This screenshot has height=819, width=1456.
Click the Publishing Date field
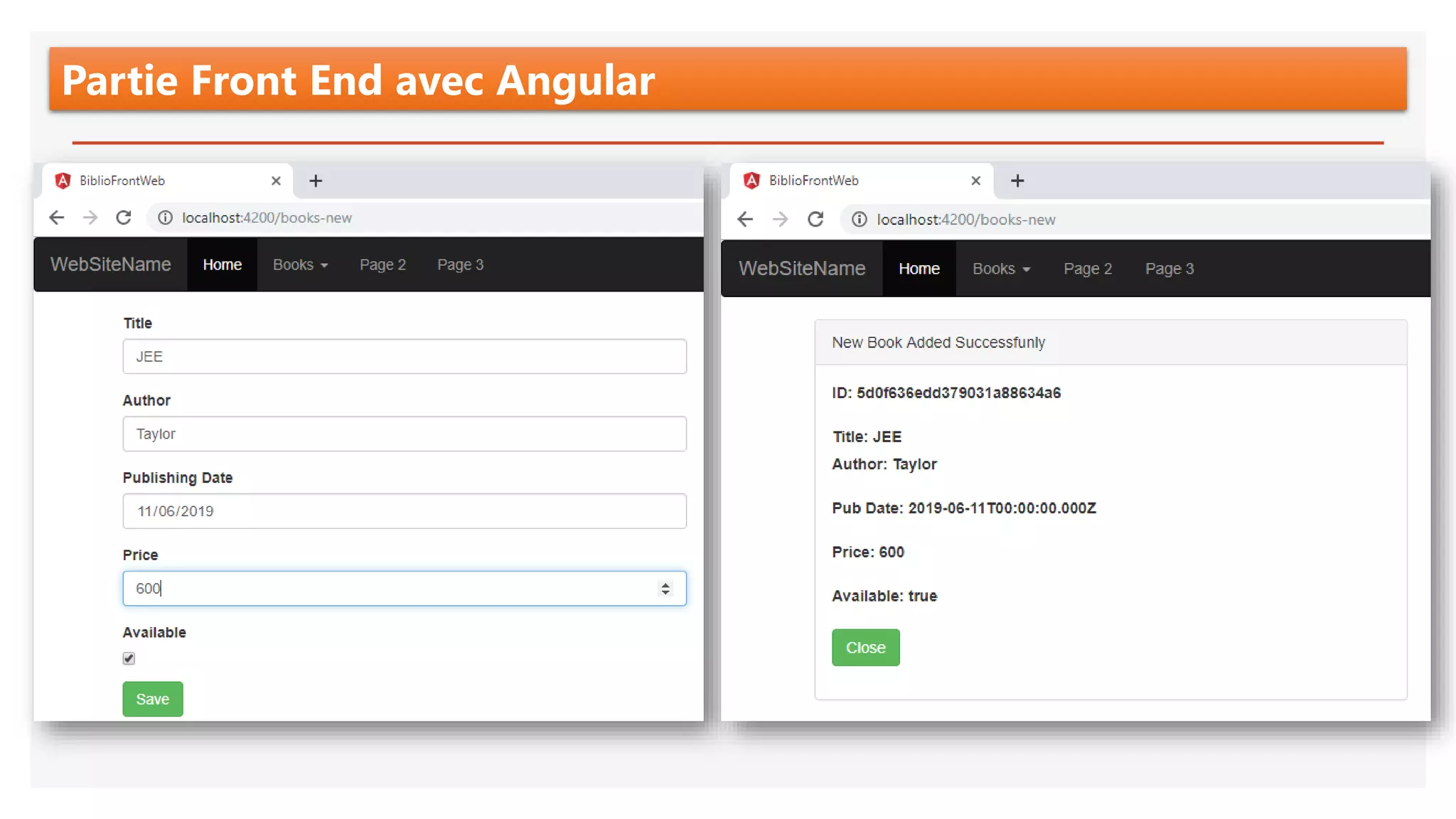point(405,511)
